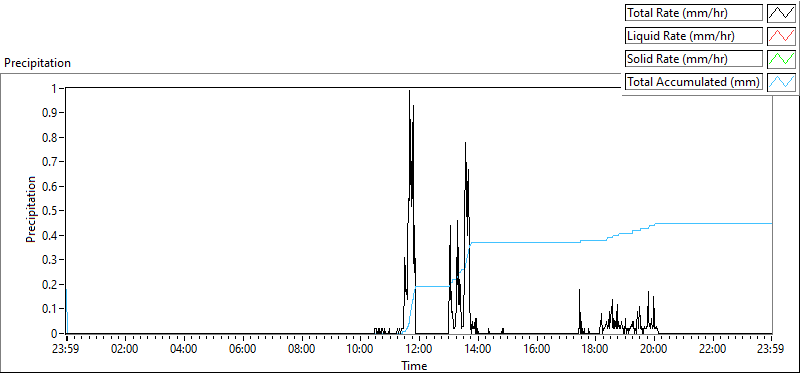This screenshot has height=373, width=800.
Task: Click the X-axis tick label 04:00
Action: [184, 350]
